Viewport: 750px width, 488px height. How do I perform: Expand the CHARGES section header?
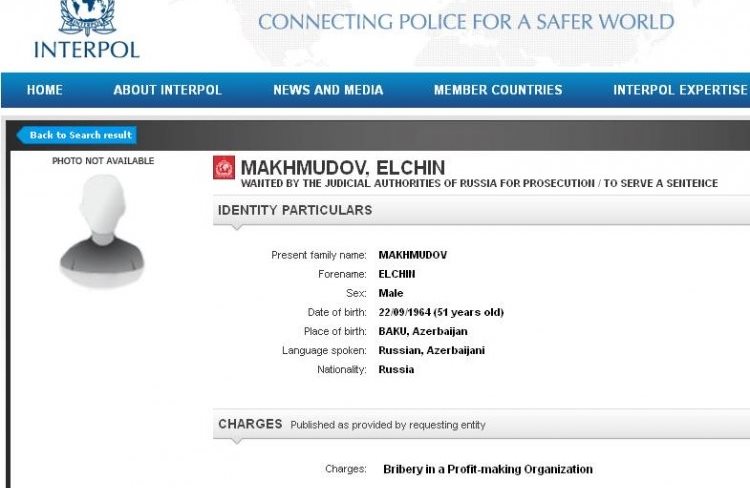coord(250,424)
